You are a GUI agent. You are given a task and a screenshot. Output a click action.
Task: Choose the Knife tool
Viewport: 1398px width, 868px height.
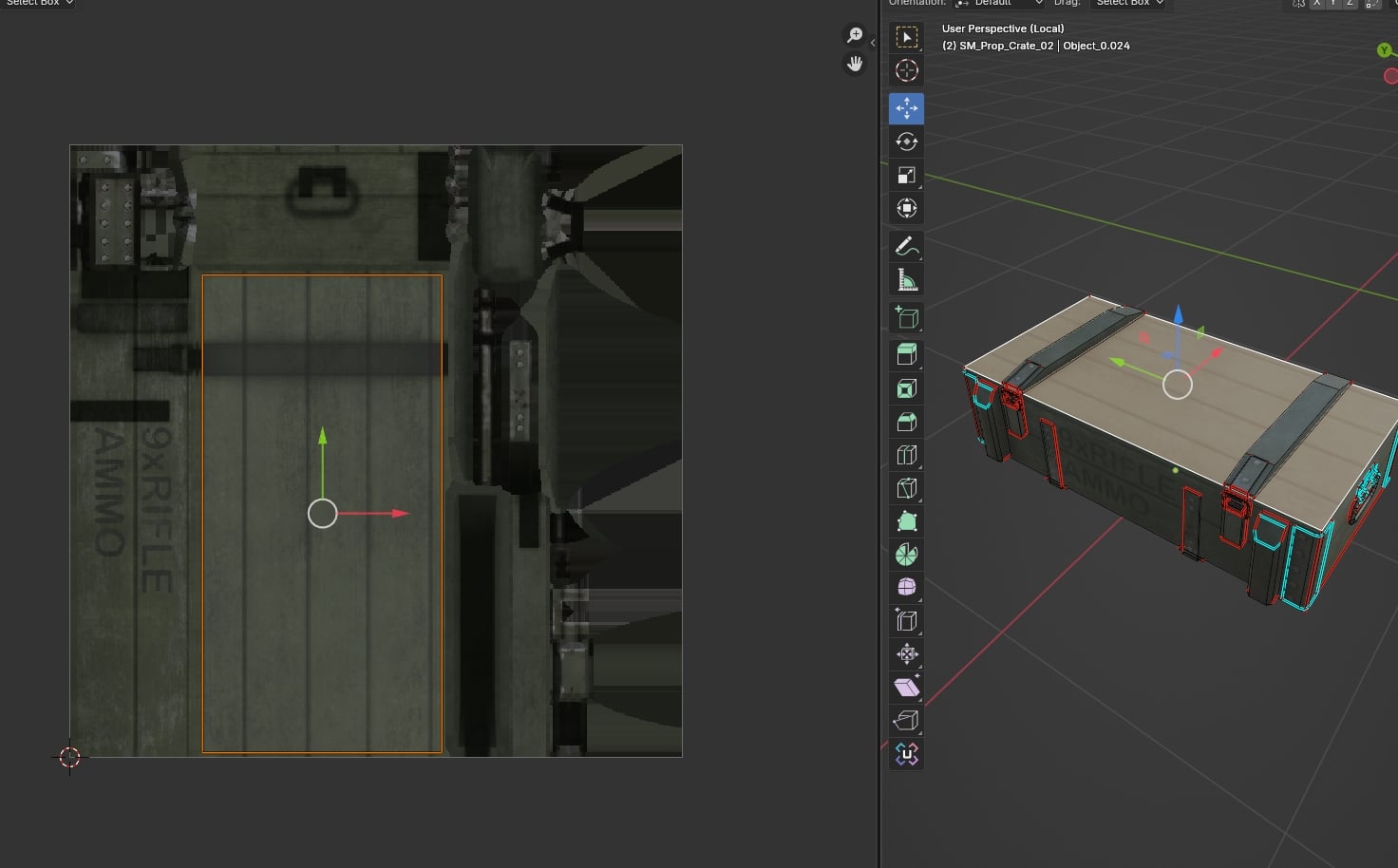click(906, 488)
